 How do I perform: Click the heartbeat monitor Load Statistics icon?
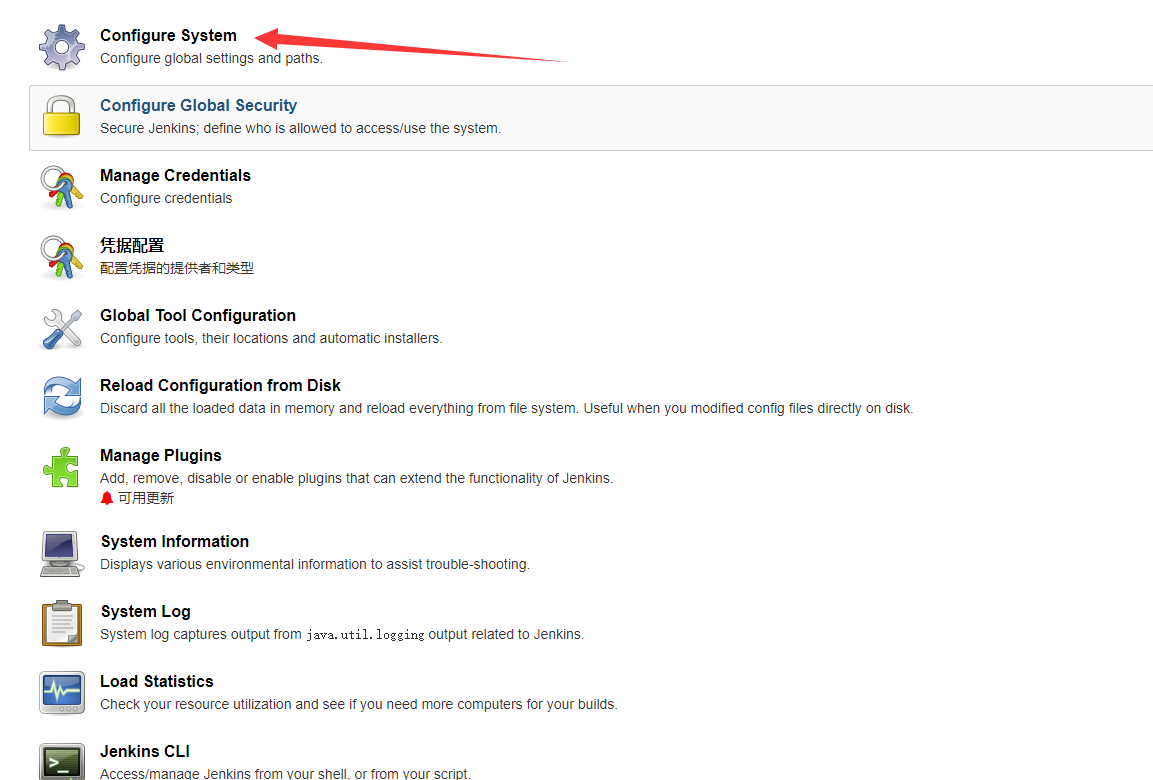tap(61, 693)
